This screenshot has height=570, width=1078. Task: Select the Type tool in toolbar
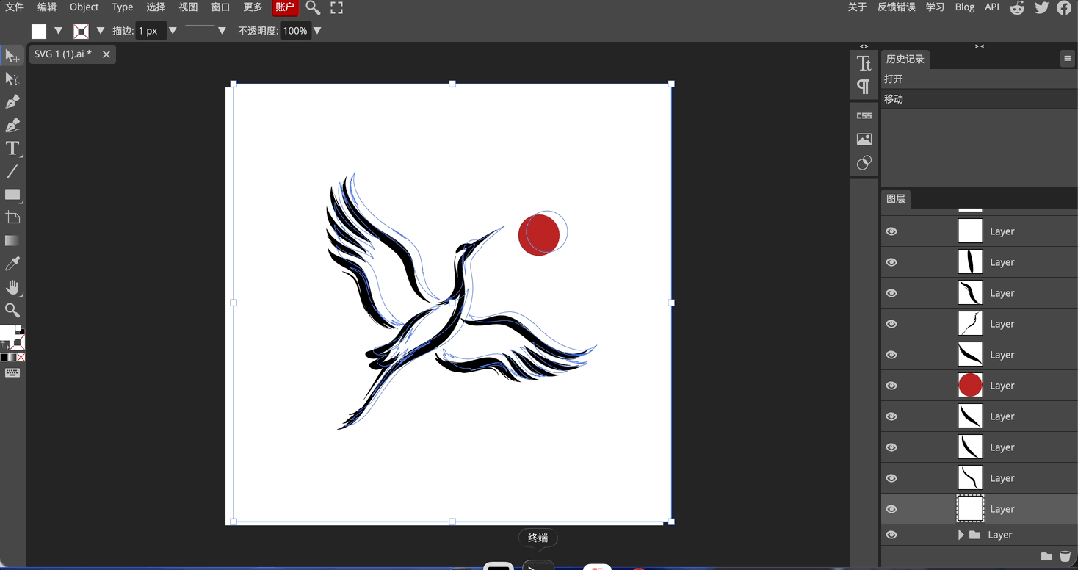(x=12, y=149)
